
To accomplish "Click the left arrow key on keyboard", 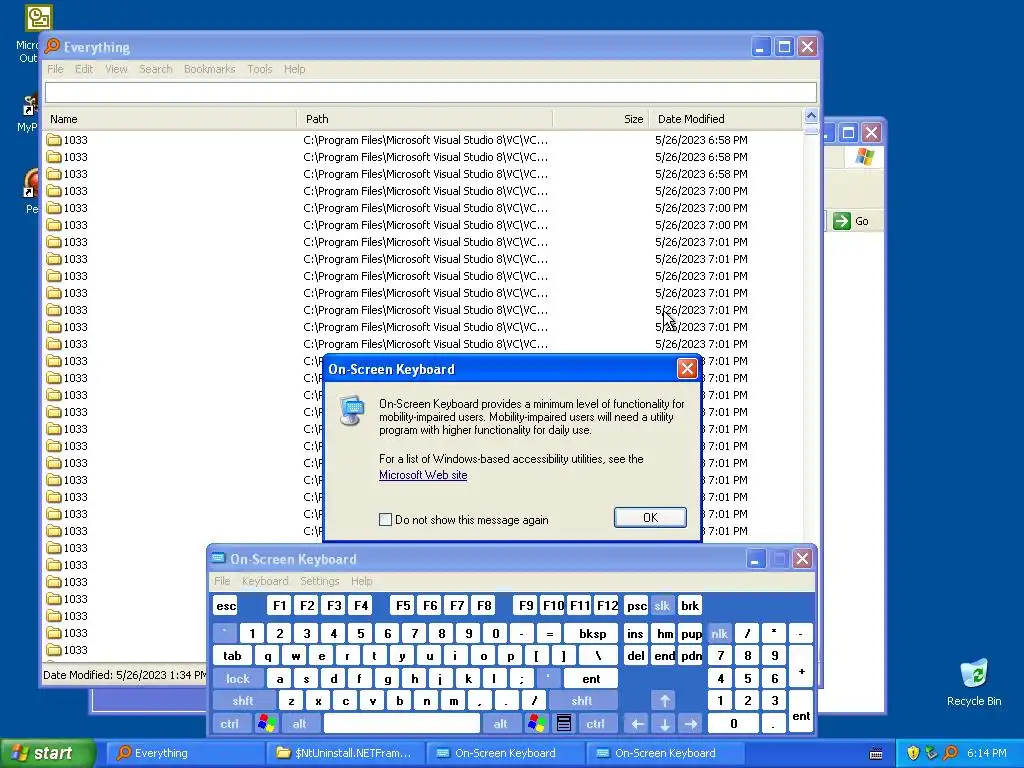I will [637, 724].
